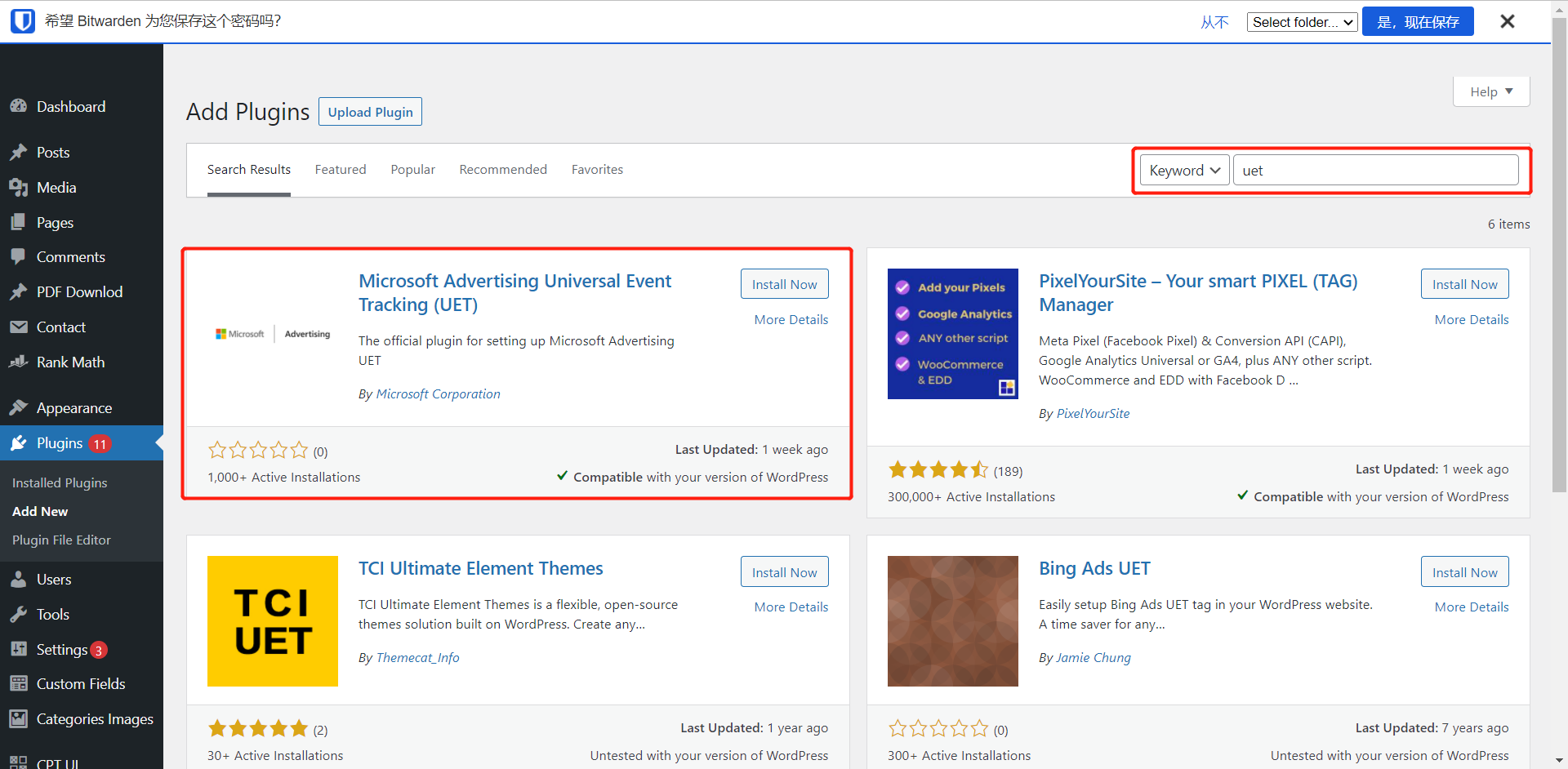Switch to the Recommended tab
The image size is (1568, 769).
coord(503,169)
